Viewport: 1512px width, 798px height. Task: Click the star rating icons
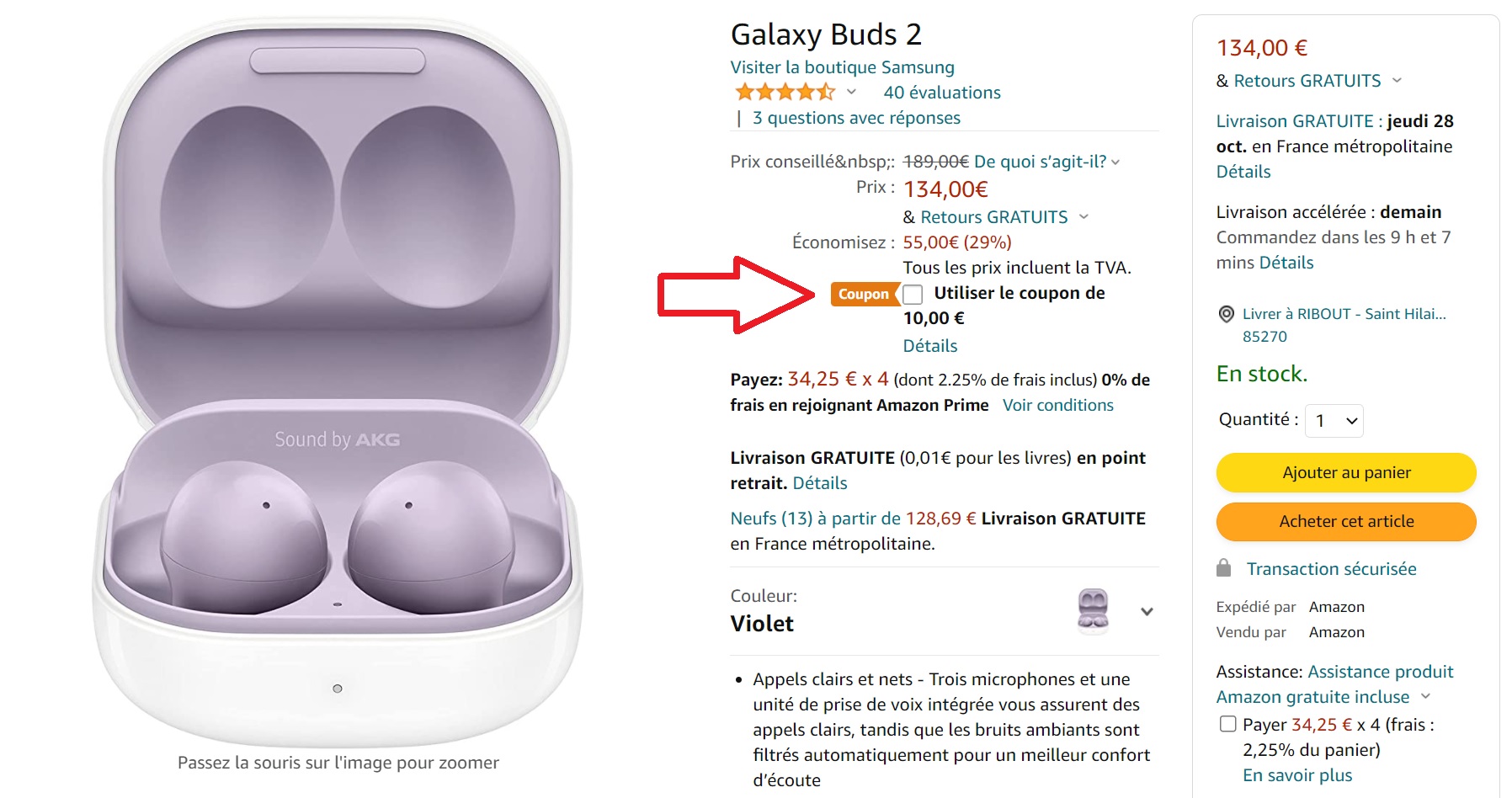[x=785, y=92]
